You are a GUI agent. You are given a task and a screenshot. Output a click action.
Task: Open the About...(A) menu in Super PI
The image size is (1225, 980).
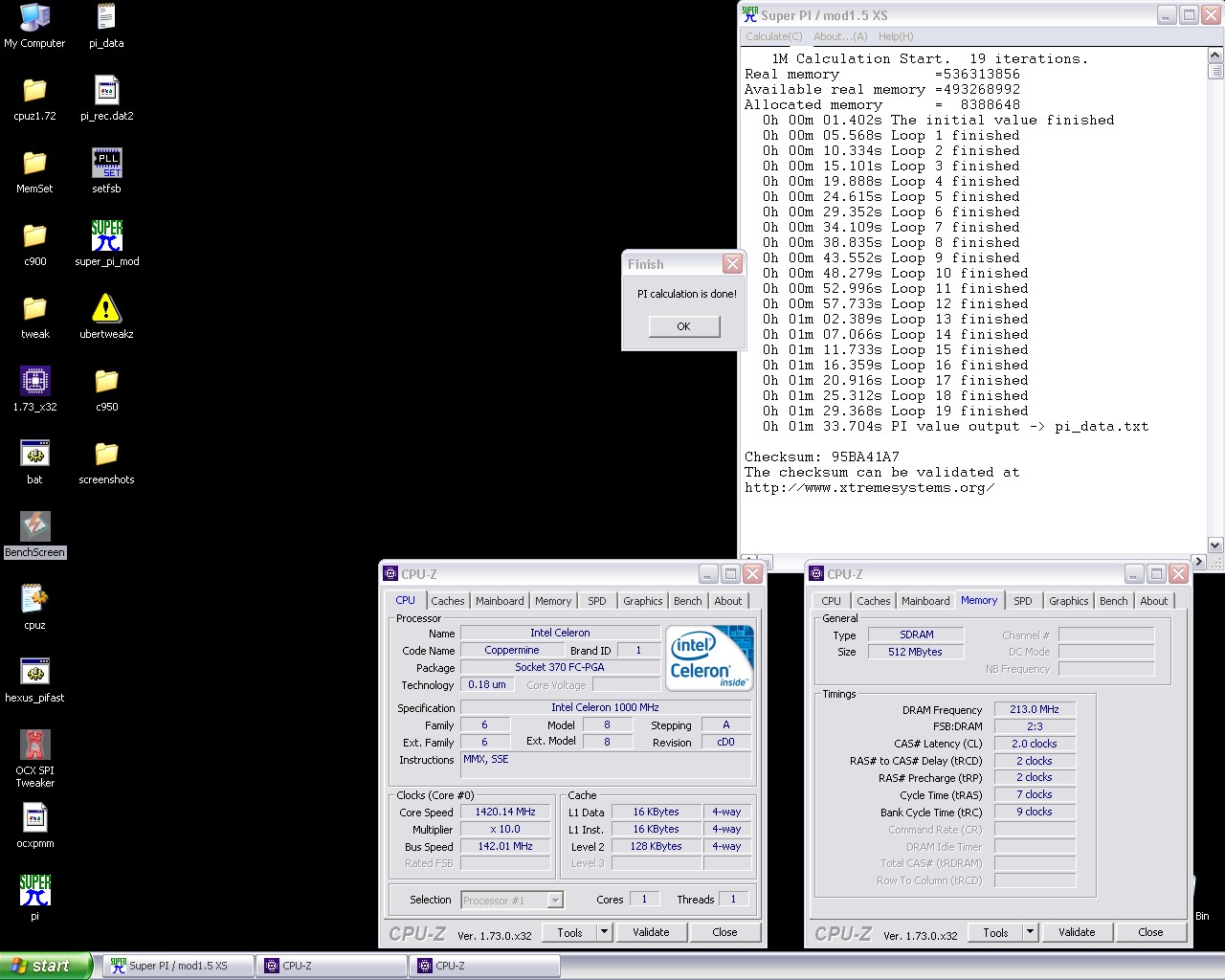[840, 36]
